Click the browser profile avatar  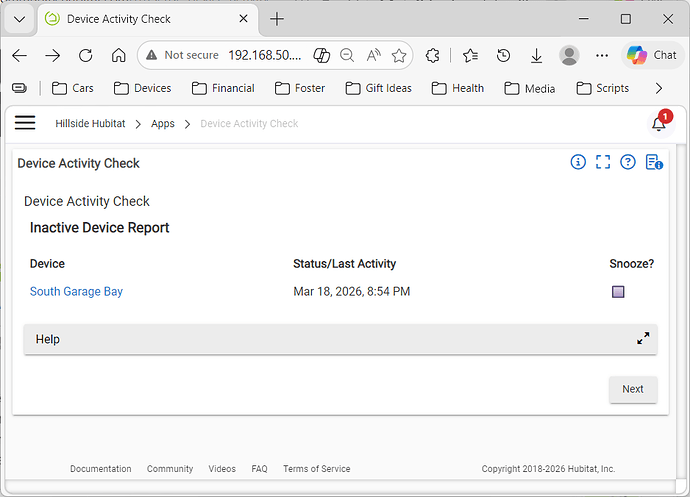[x=569, y=55]
